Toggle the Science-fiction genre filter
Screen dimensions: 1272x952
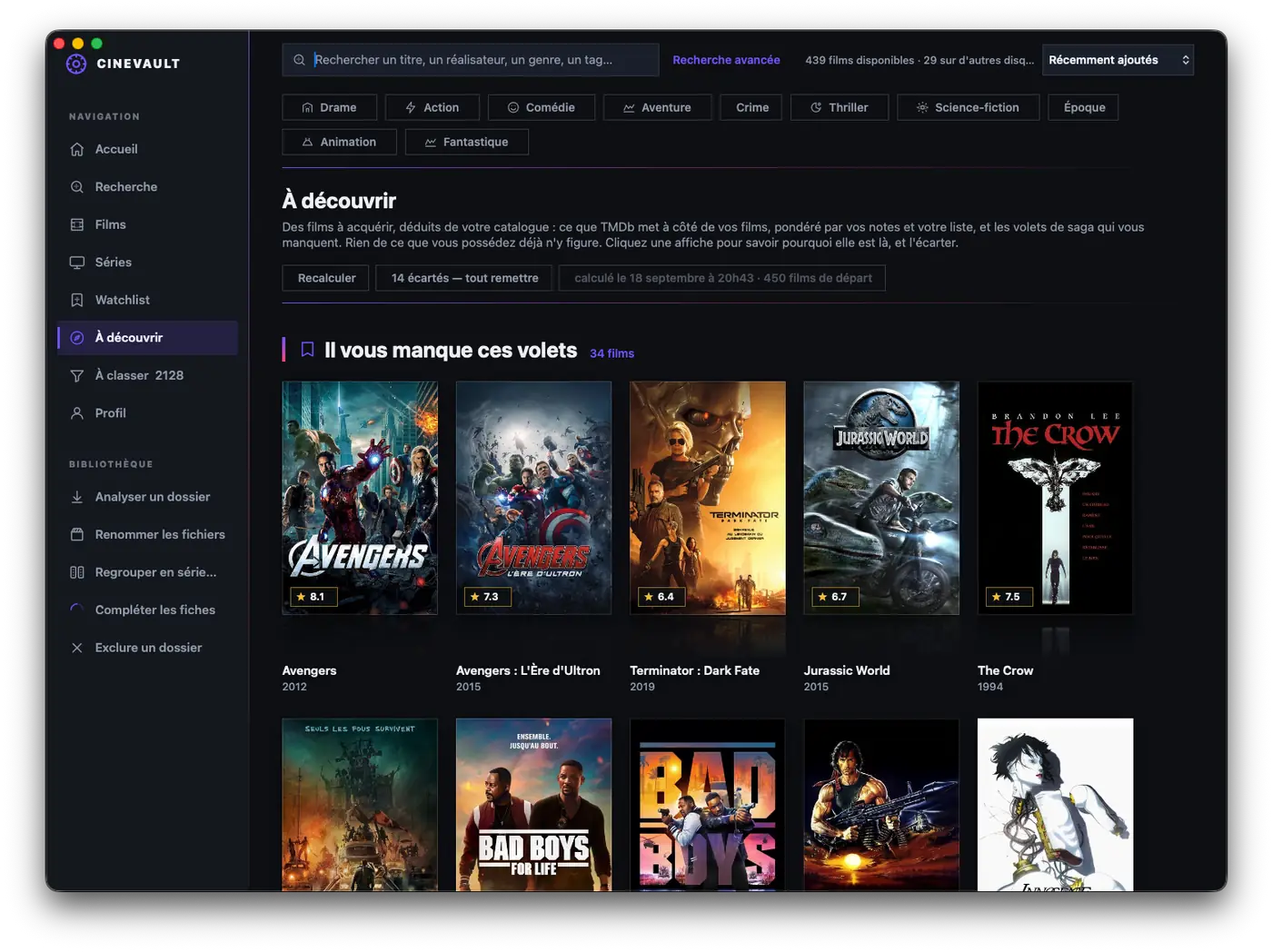968,107
